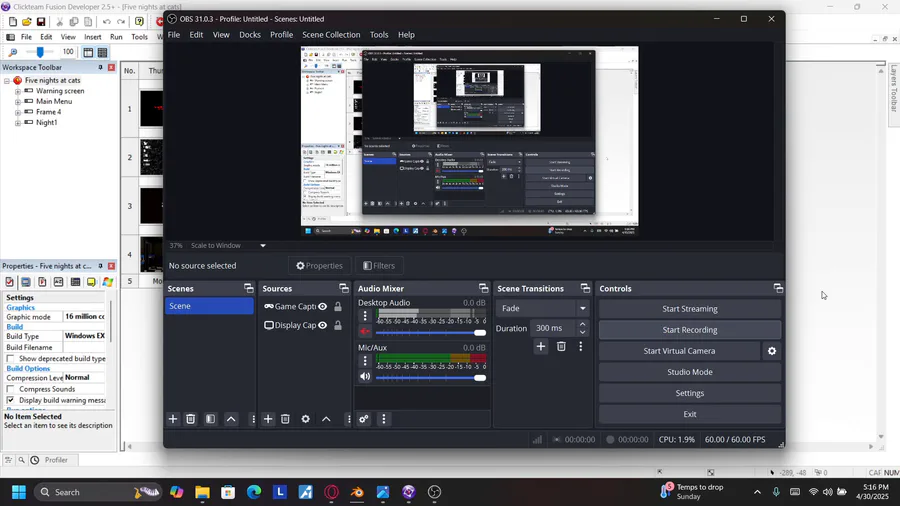
Task: Mute the Mic/Aux speaker icon
Action: coord(365,376)
